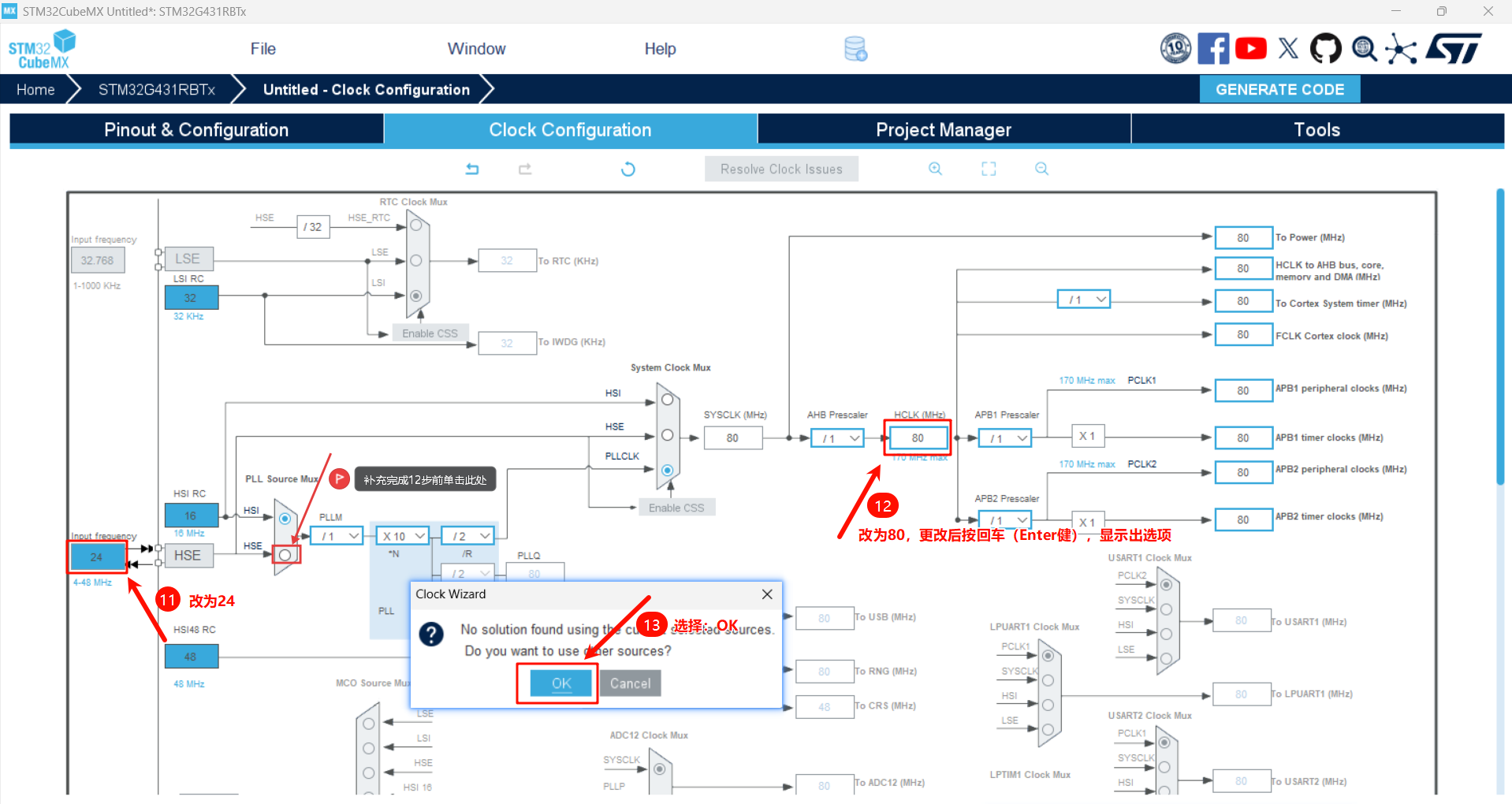The image size is (1512, 804).
Task: Select LSE in RTC Clock Mux
Action: [416, 261]
